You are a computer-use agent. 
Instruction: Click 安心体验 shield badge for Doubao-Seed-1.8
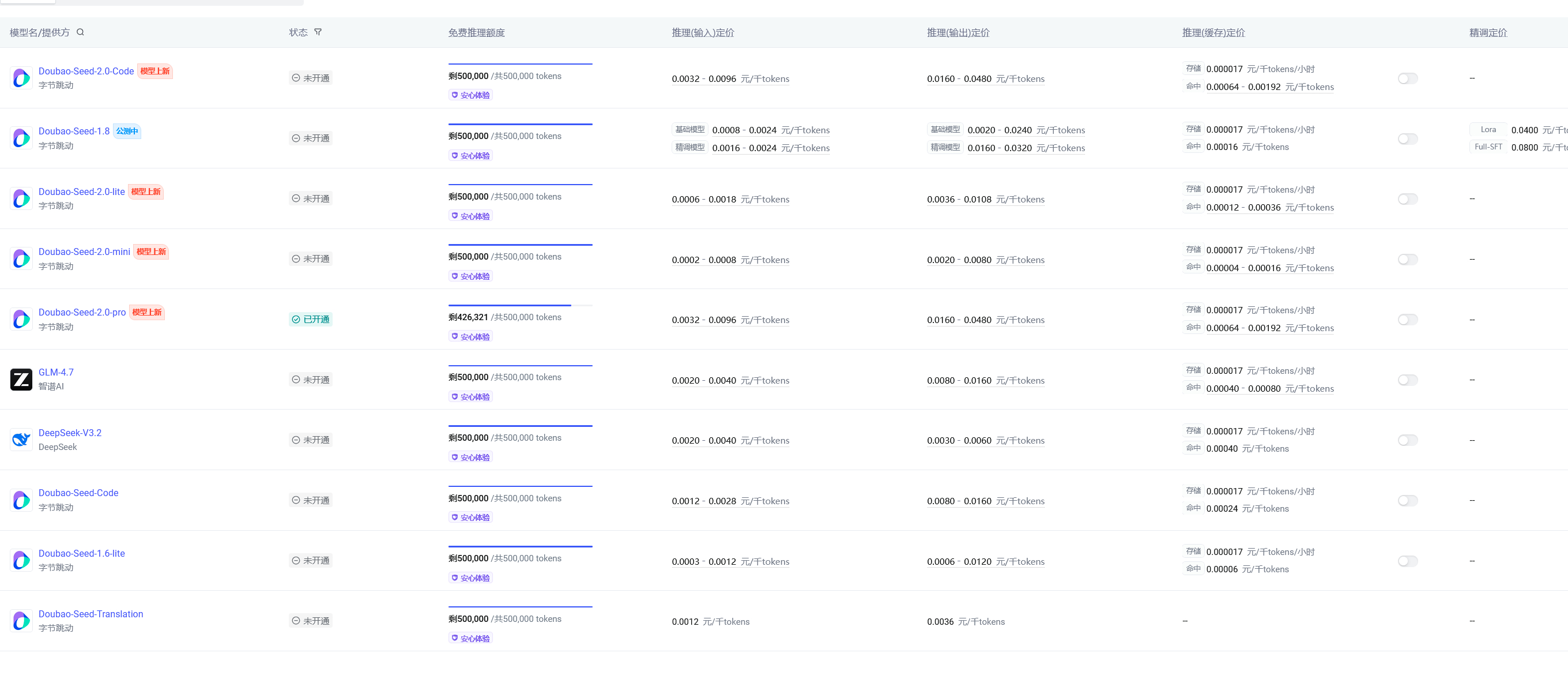(x=470, y=156)
